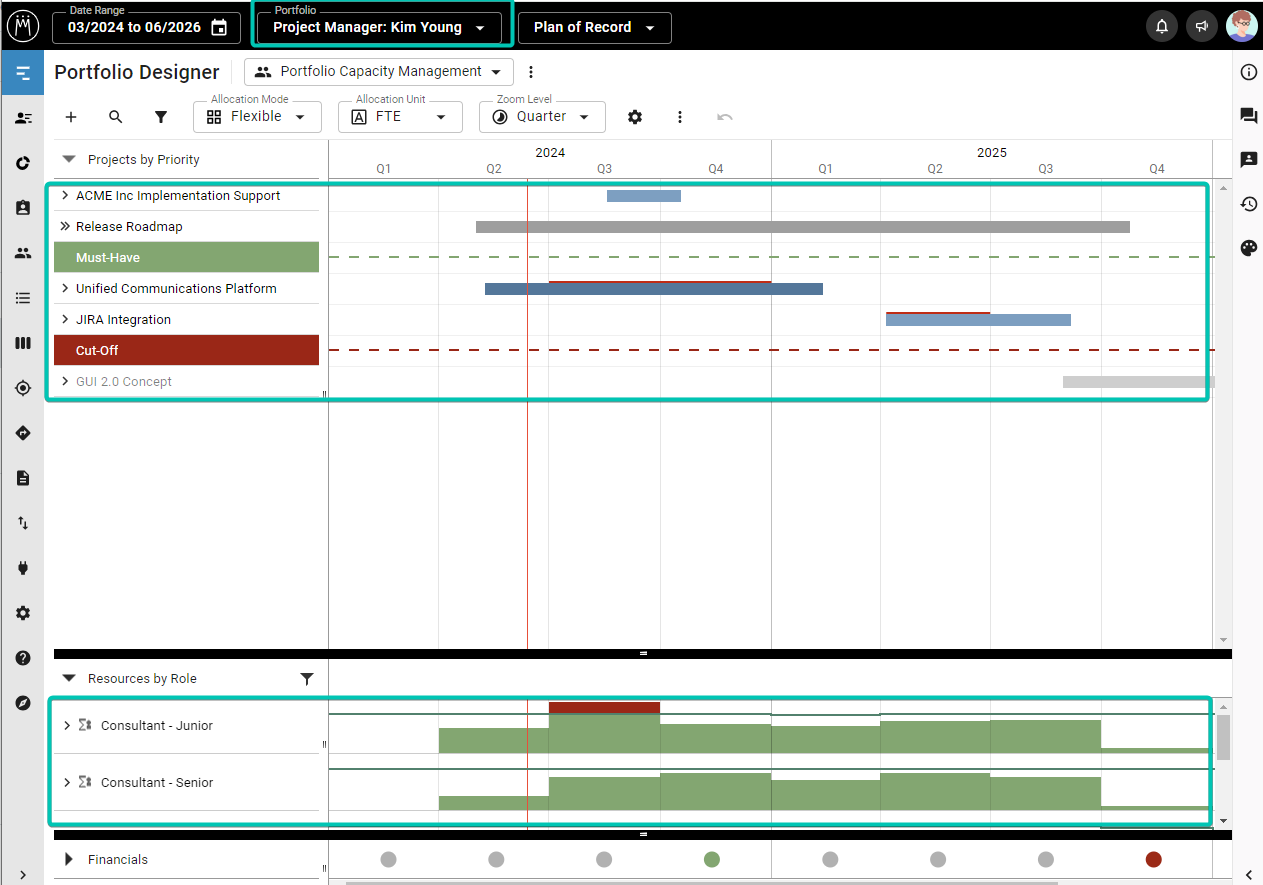Click the Unified Communications Platform Gantt bar
This screenshot has width=1263, height=885.
[654, 289]
